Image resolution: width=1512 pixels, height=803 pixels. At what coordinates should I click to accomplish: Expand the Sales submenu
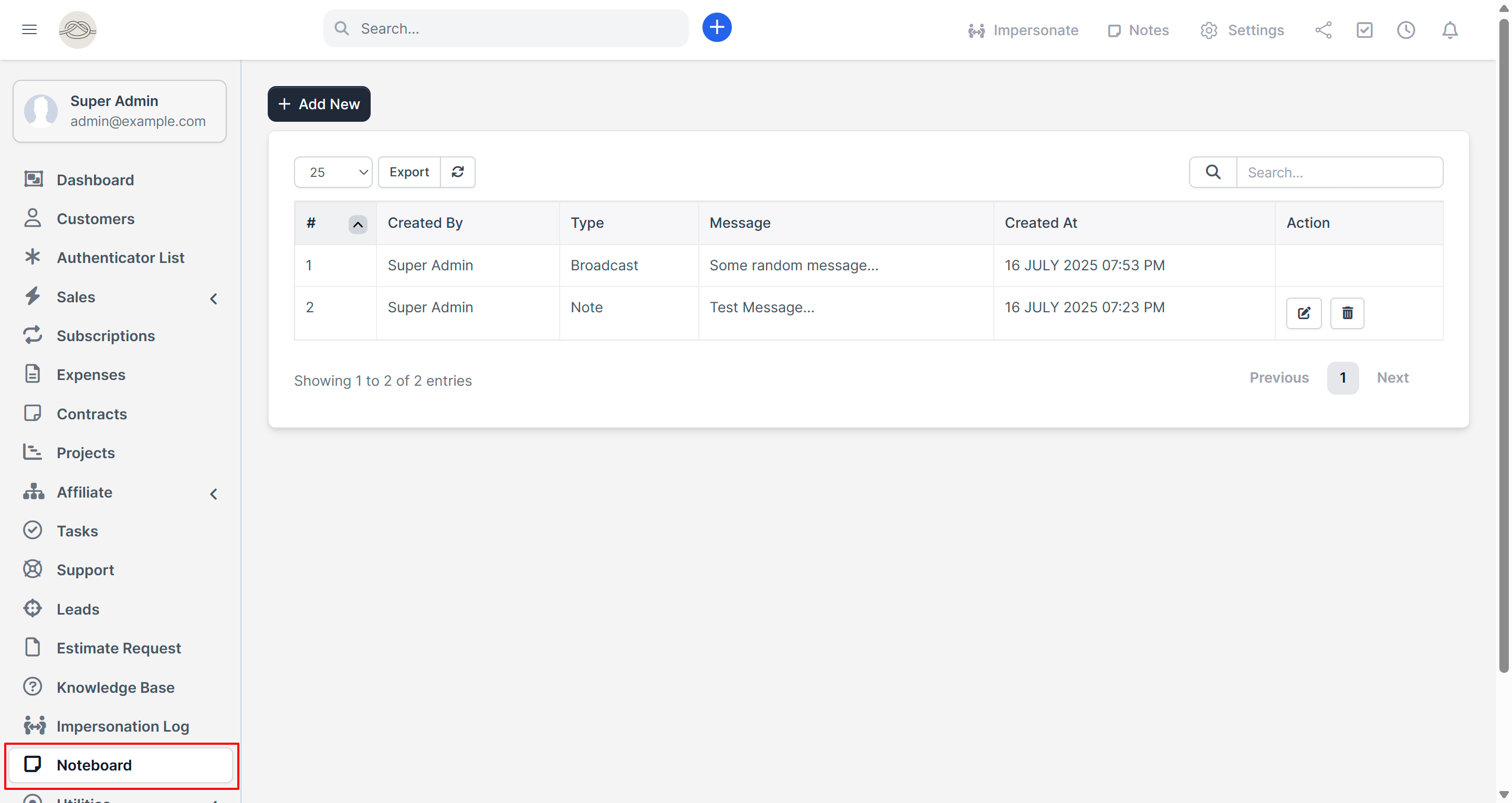[x=214, y=298]
